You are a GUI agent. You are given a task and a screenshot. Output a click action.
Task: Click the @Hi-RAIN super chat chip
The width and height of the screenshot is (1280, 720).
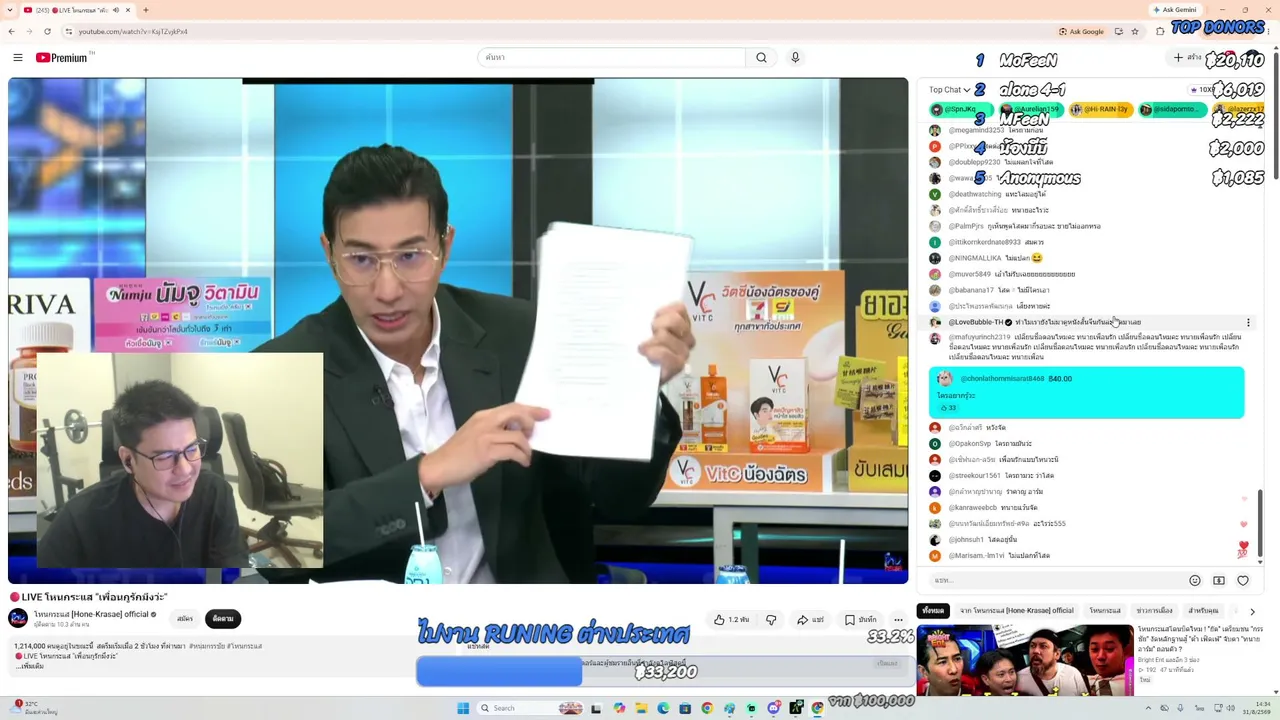pyautogui.click(x=1100, y=109)
